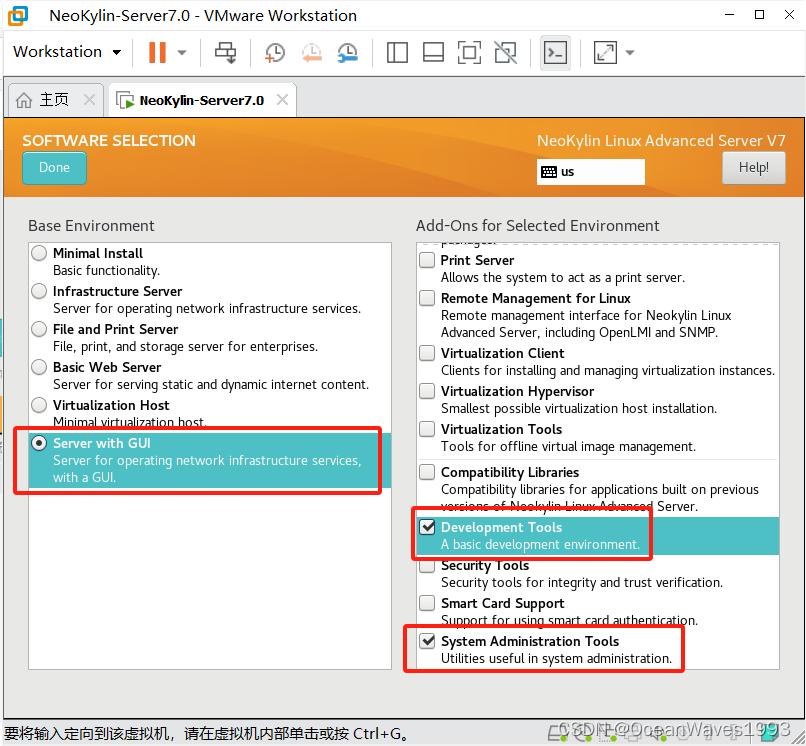806x746 pixels.
Task: Click the 'Add-Ons for Selected Environment' heading
Action: coord(537,226)
